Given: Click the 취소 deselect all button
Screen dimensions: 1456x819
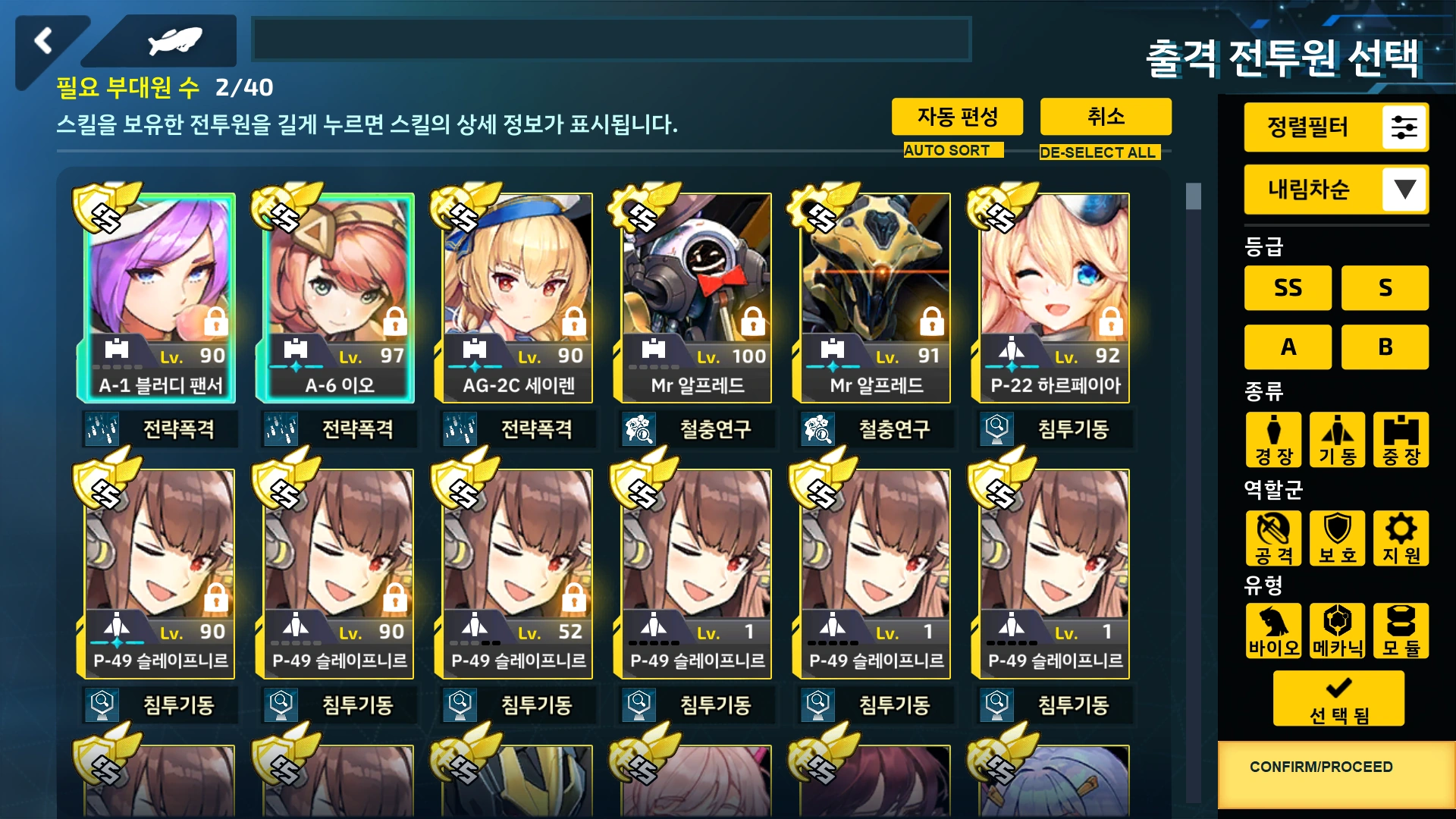Looking at the screenshot, I should pyautogui.click(x=1106, y=117).
